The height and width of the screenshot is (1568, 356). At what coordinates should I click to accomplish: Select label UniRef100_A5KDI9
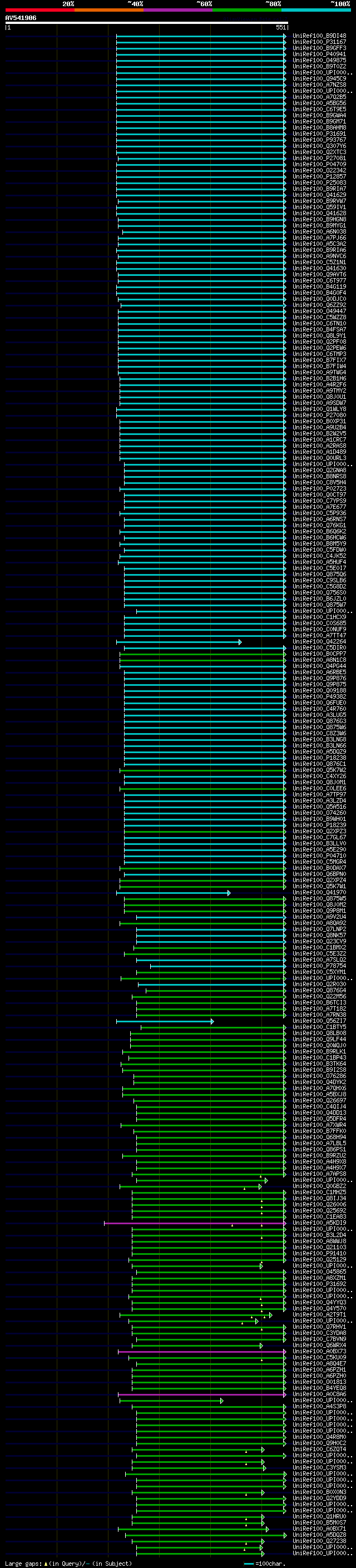click(x=319, y=1223)
